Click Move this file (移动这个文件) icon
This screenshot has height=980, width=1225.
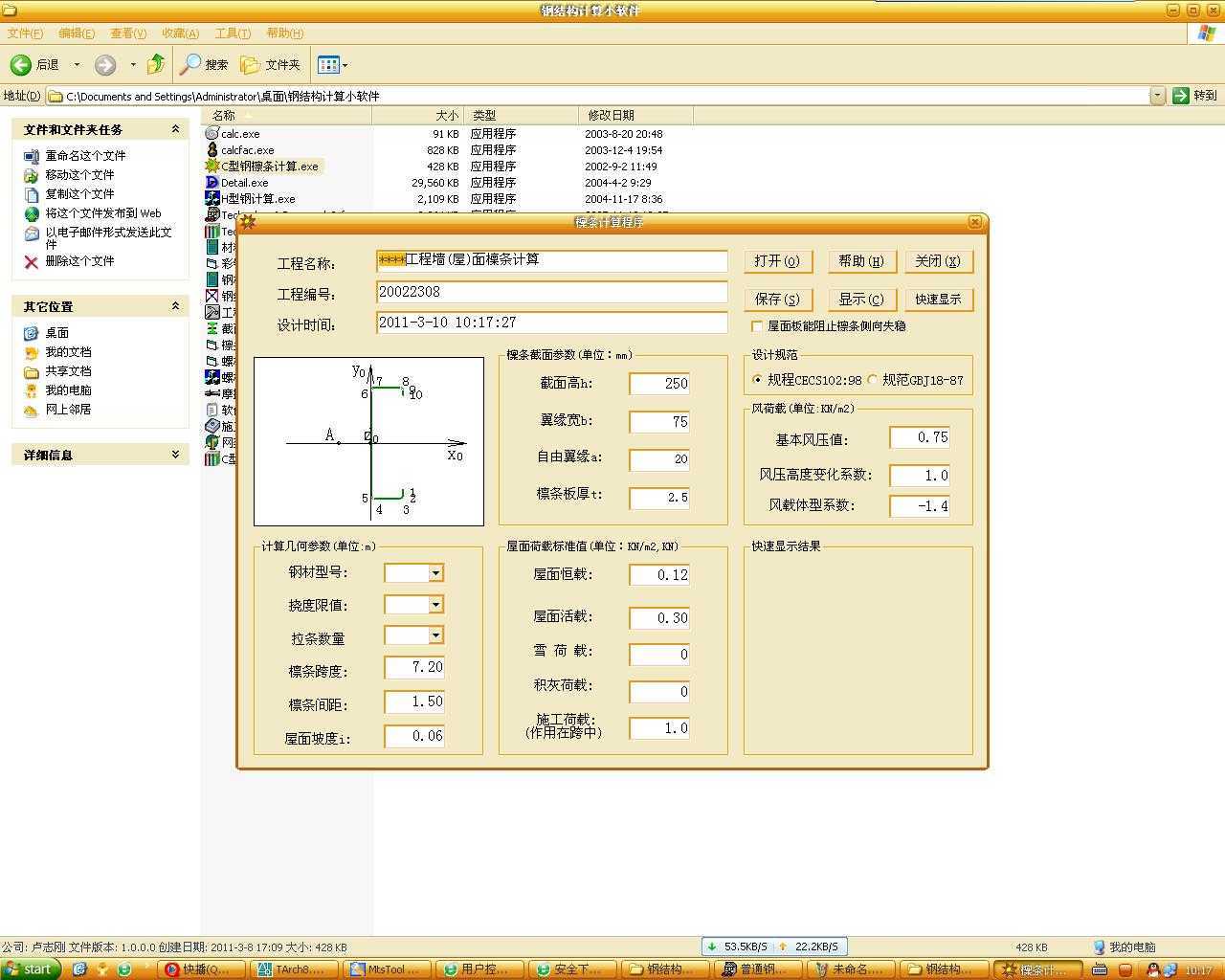coord(32,175)
